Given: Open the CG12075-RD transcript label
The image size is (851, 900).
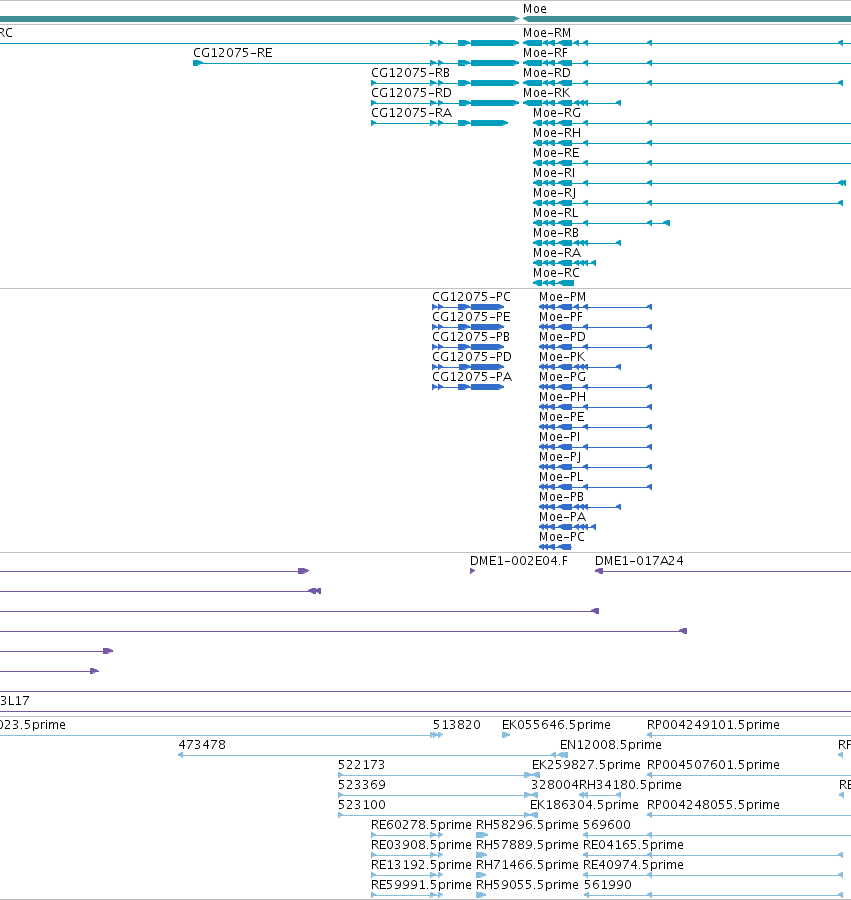Looking at the screenshot, I should (411, 93).
